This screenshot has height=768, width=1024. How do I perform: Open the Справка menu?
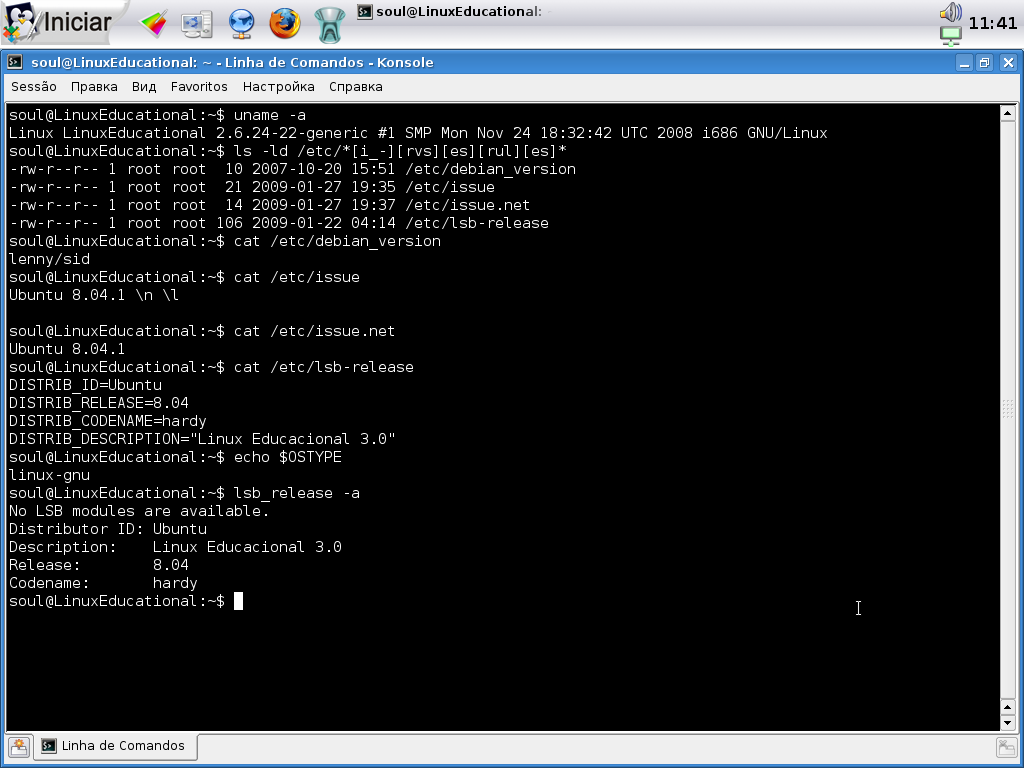[356, 87]
